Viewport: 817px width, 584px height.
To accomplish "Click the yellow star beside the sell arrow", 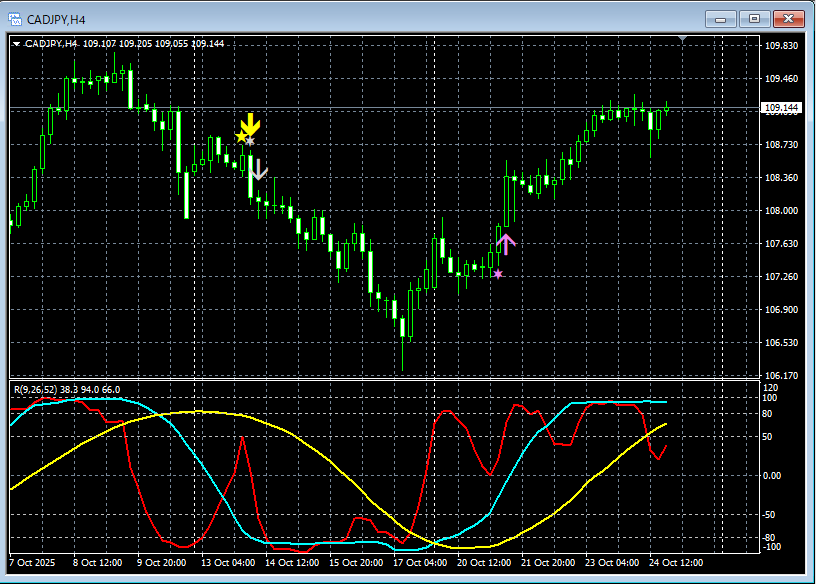I will 240,136.
